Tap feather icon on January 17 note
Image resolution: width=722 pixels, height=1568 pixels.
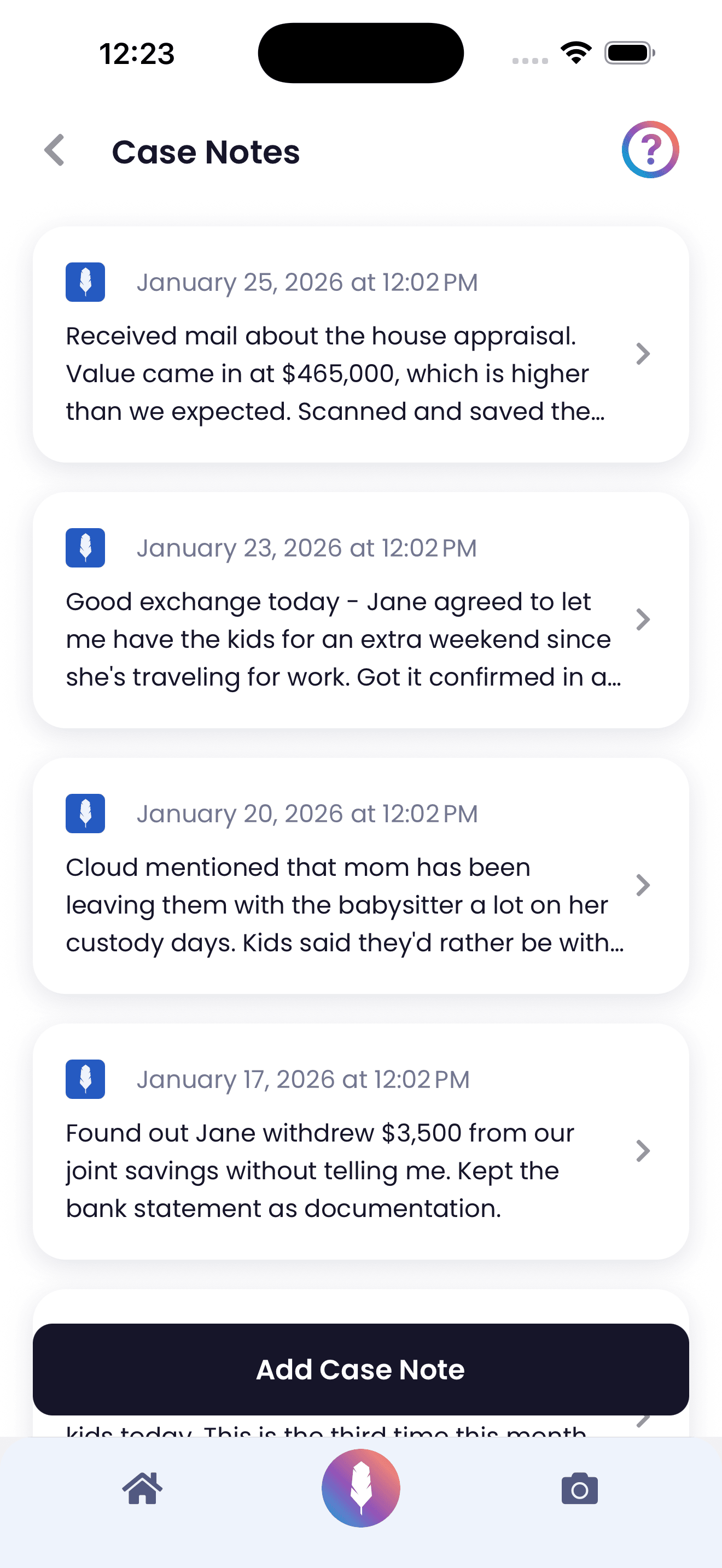(x=85, y=1079)
